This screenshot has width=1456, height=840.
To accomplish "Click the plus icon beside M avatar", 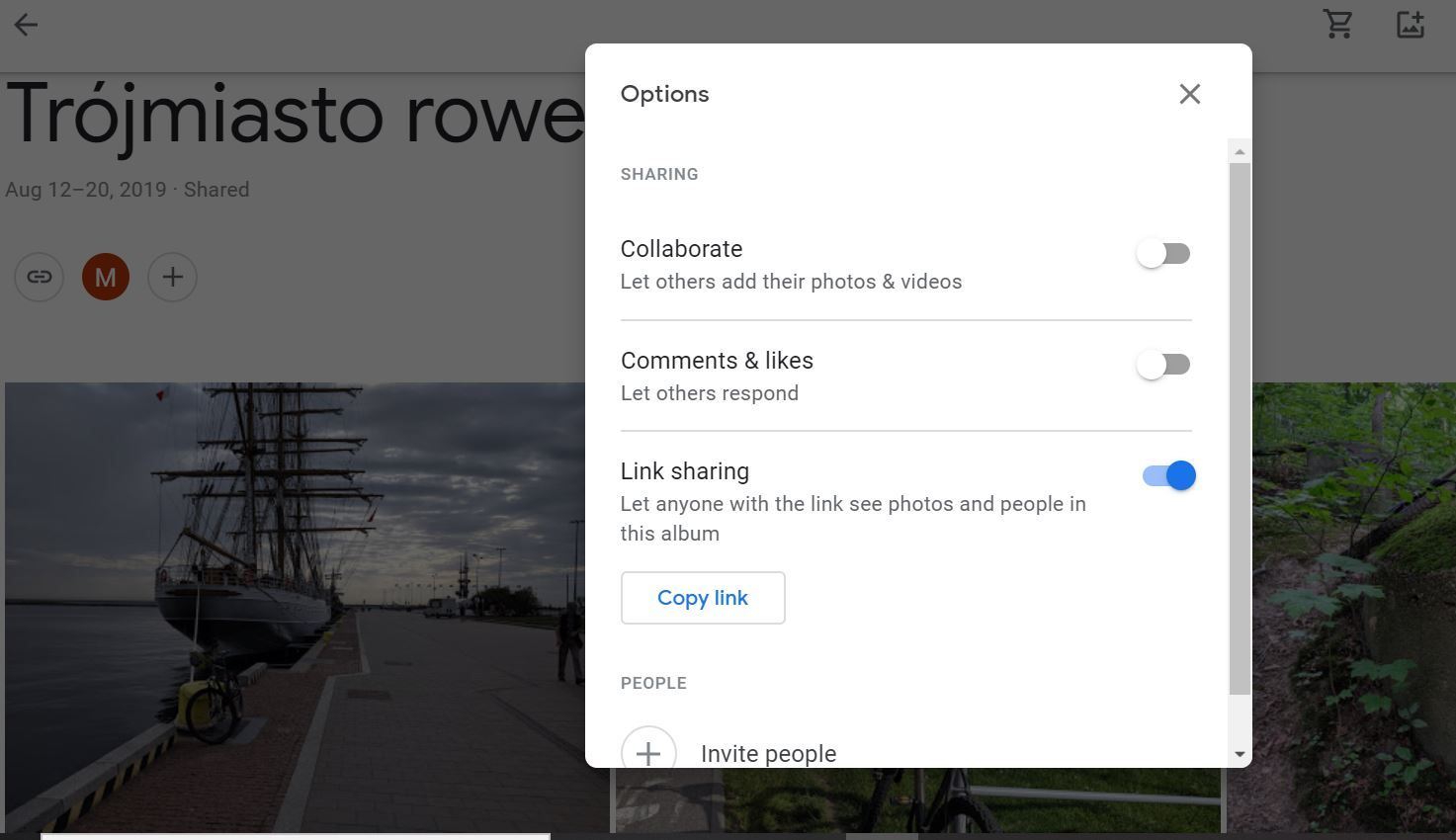I will coord(172,277).
